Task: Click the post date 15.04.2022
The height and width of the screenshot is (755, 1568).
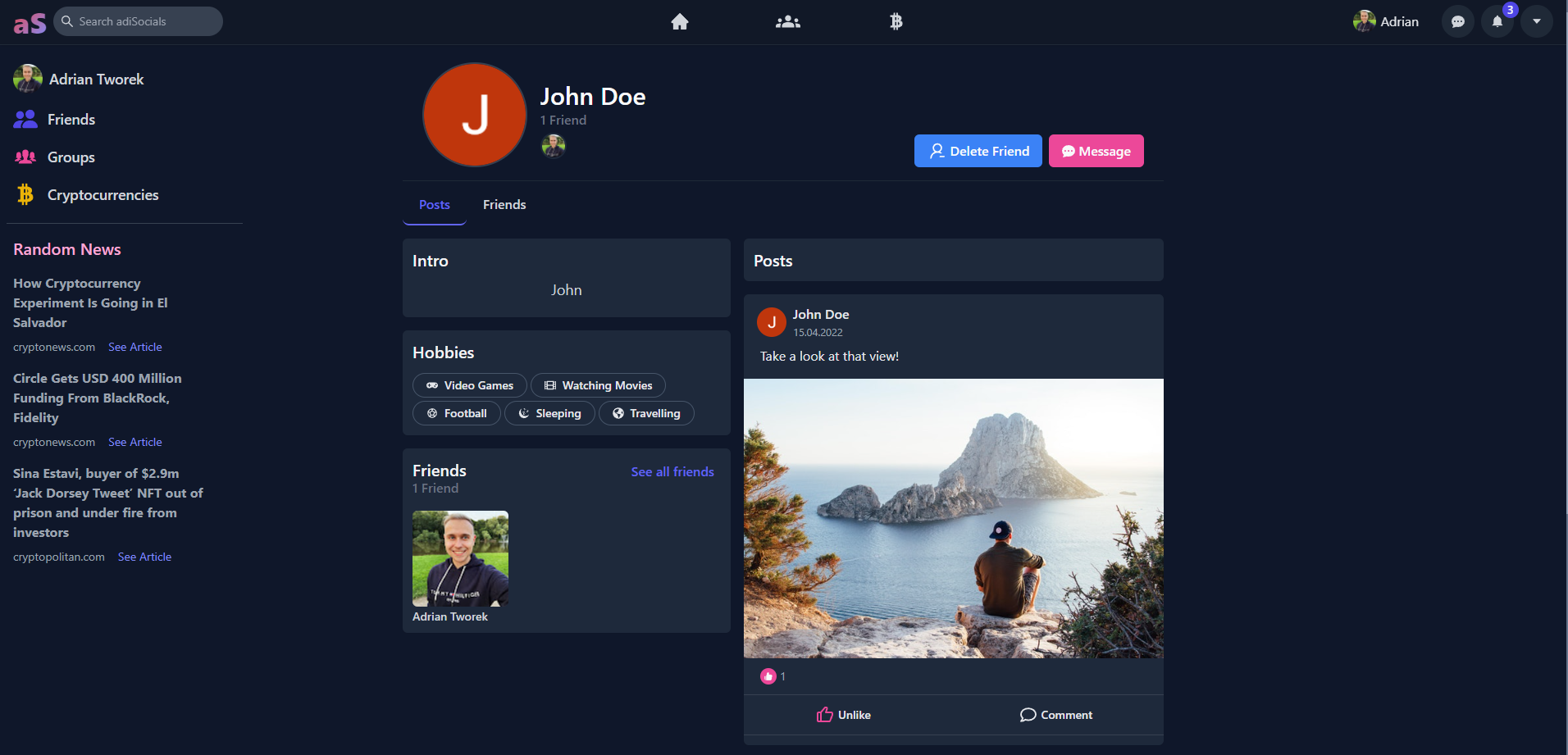Action: coord(818,333)
